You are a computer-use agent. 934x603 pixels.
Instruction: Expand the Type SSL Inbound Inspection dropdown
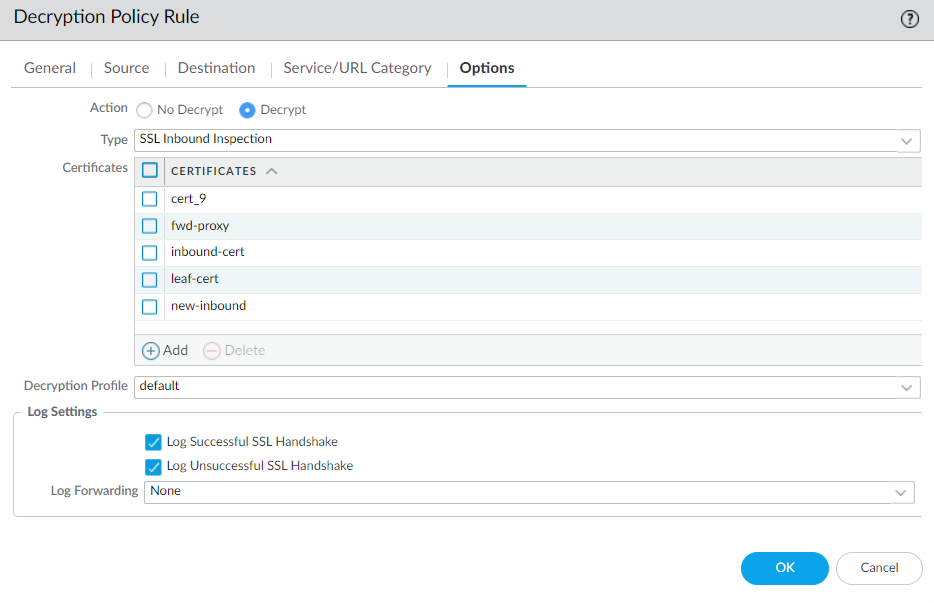click(906, 140)
